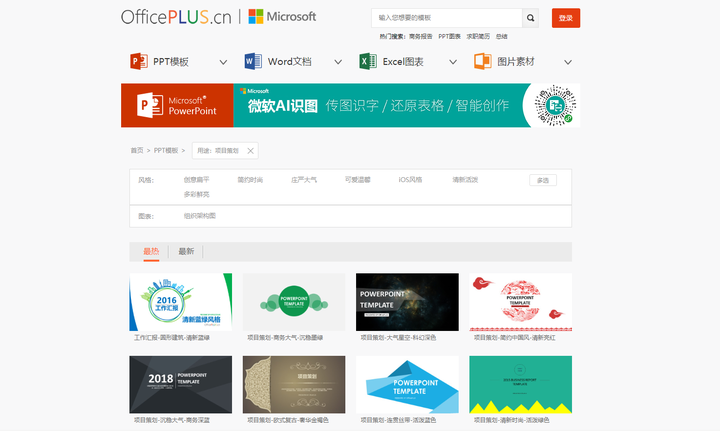Click title 项目策划-简约中国风-清新亮红

click(515, 338)
